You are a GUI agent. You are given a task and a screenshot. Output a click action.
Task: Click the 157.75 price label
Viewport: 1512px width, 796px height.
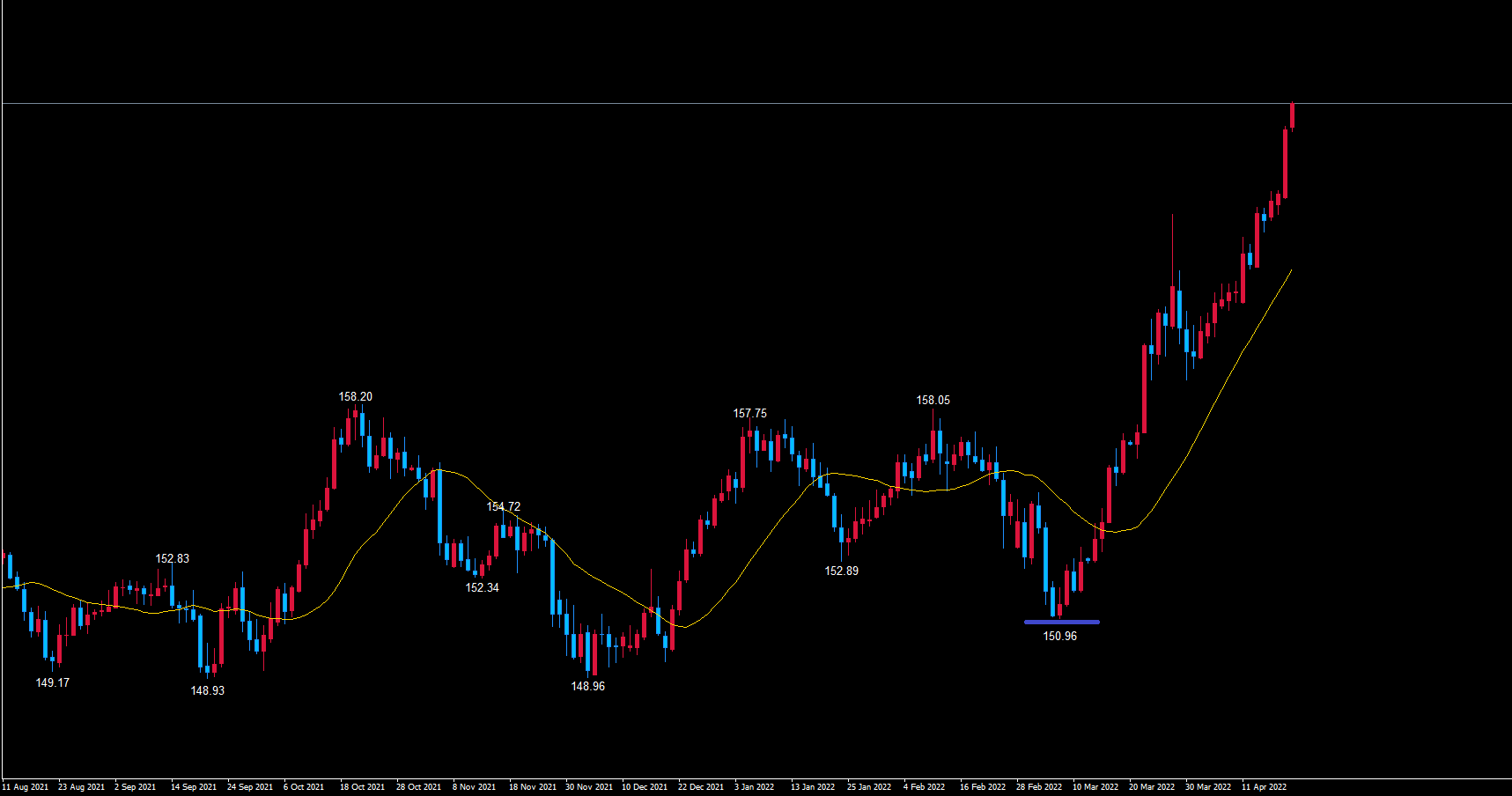[x=749, y=414]
